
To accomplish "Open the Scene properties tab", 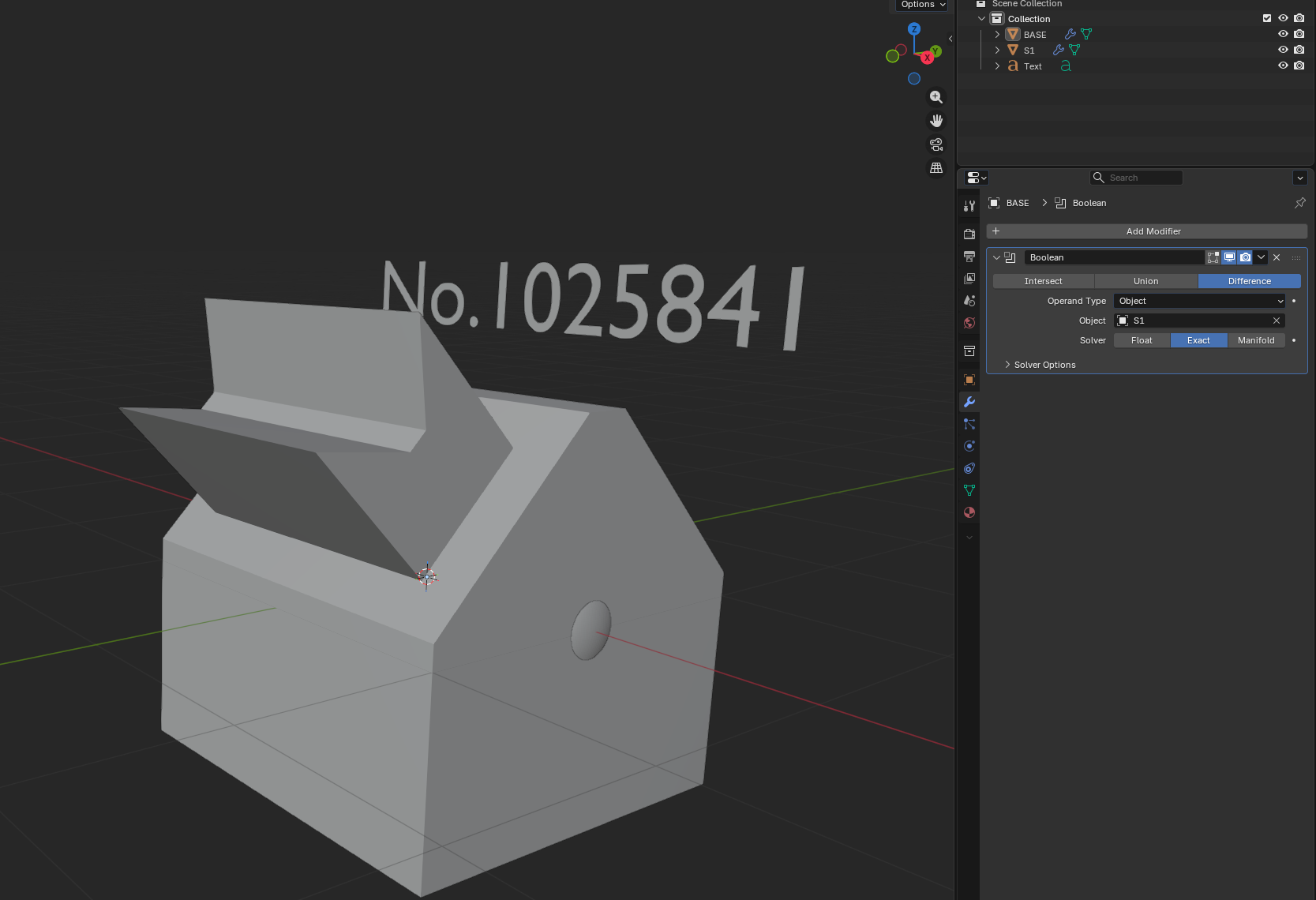I will (969, 301).
